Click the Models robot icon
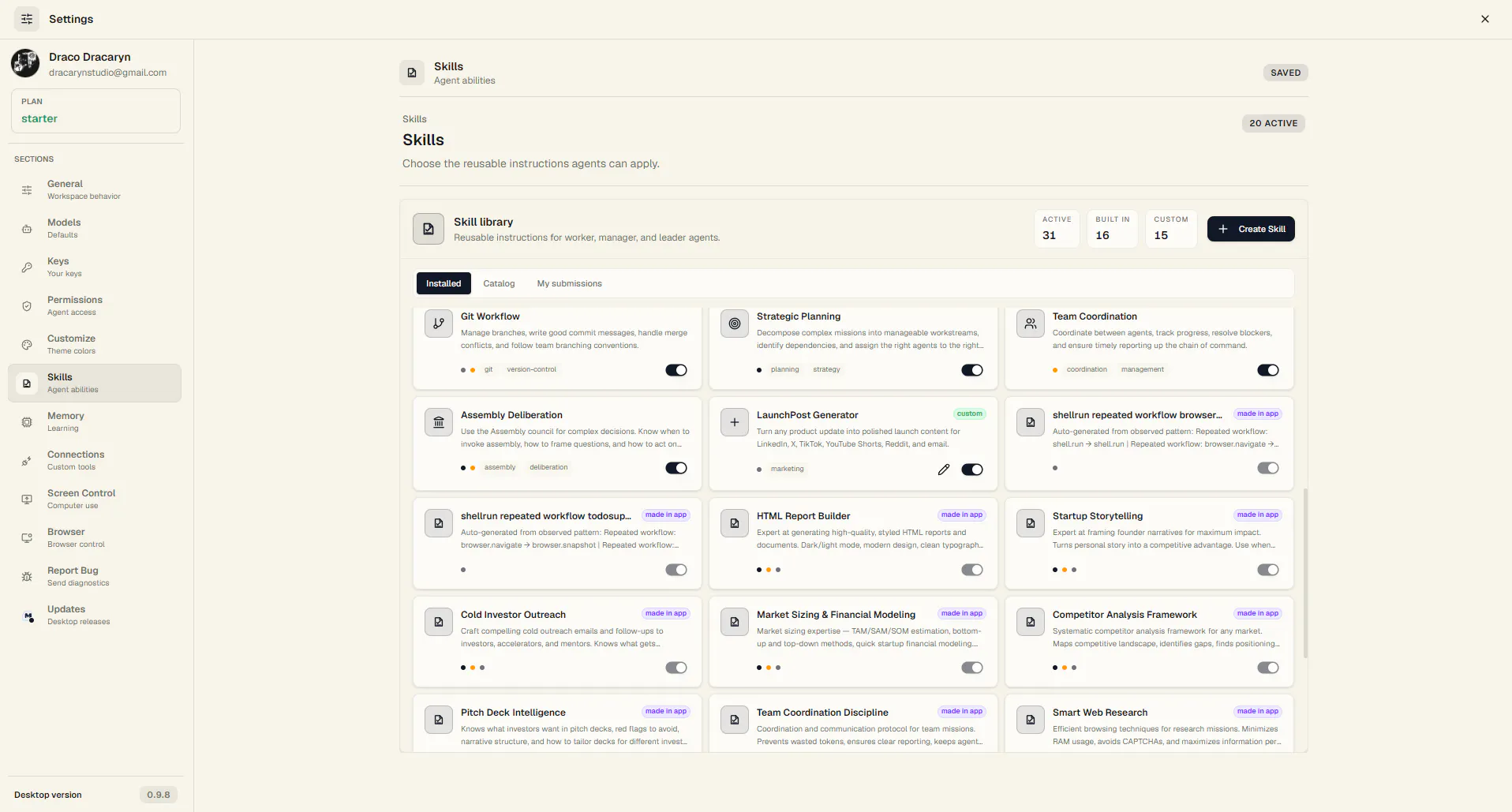Viewport: 1512px width, 812px height. pyautogui.click(x=27, y=229)
